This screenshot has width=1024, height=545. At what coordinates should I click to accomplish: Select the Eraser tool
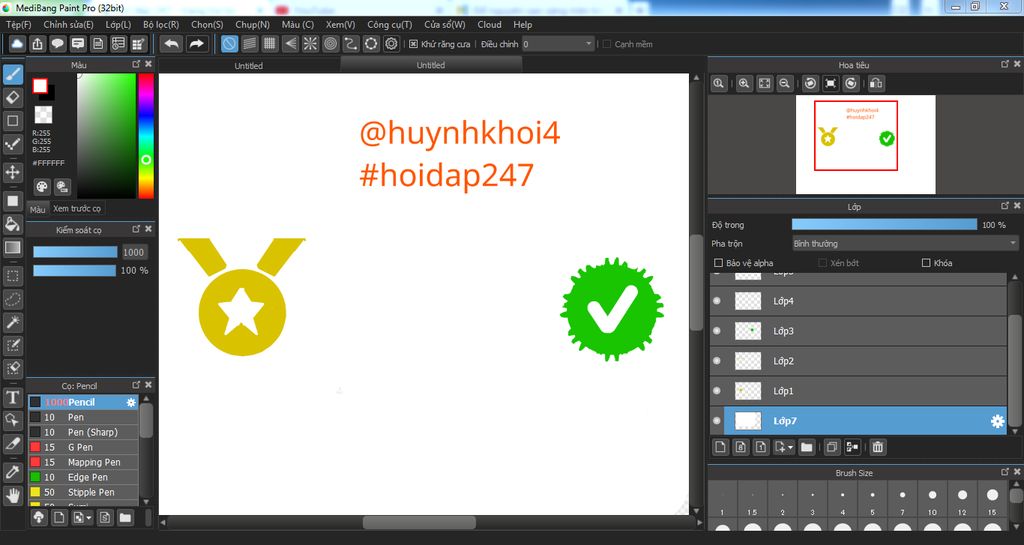tap(12, 98)
